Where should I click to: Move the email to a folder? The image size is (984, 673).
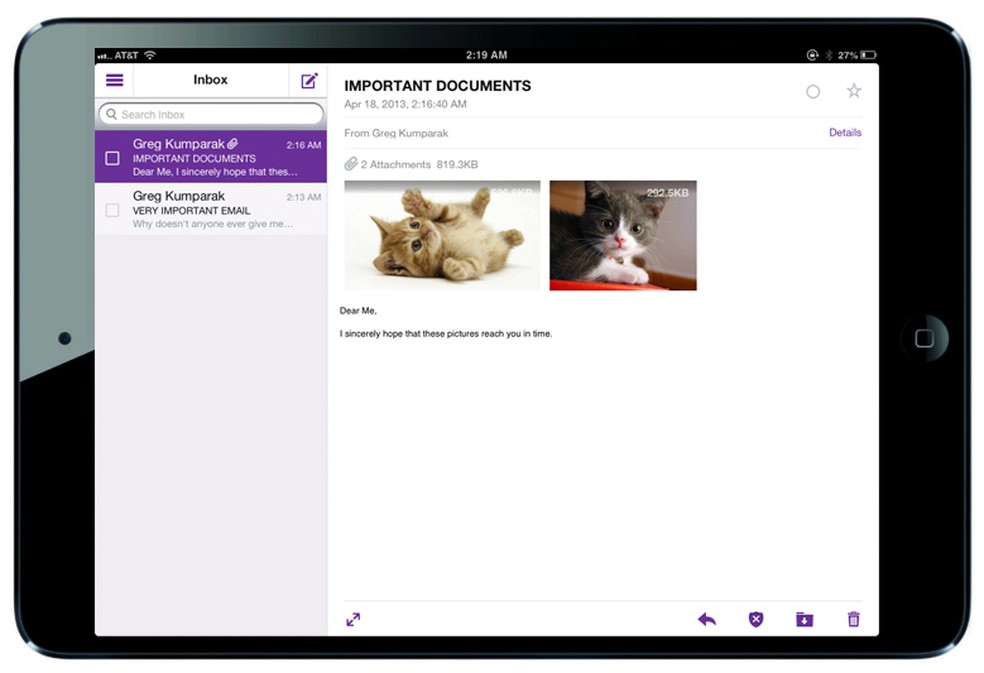(x=804, y=619)
